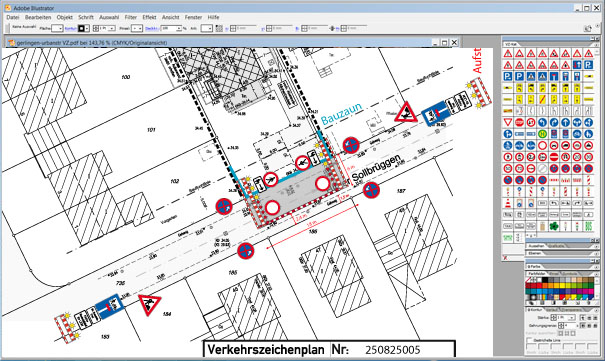Select the first join style beside Gehrungsgrenze
This screenshot has height=361, width=605.
click(x=583, y=326)
